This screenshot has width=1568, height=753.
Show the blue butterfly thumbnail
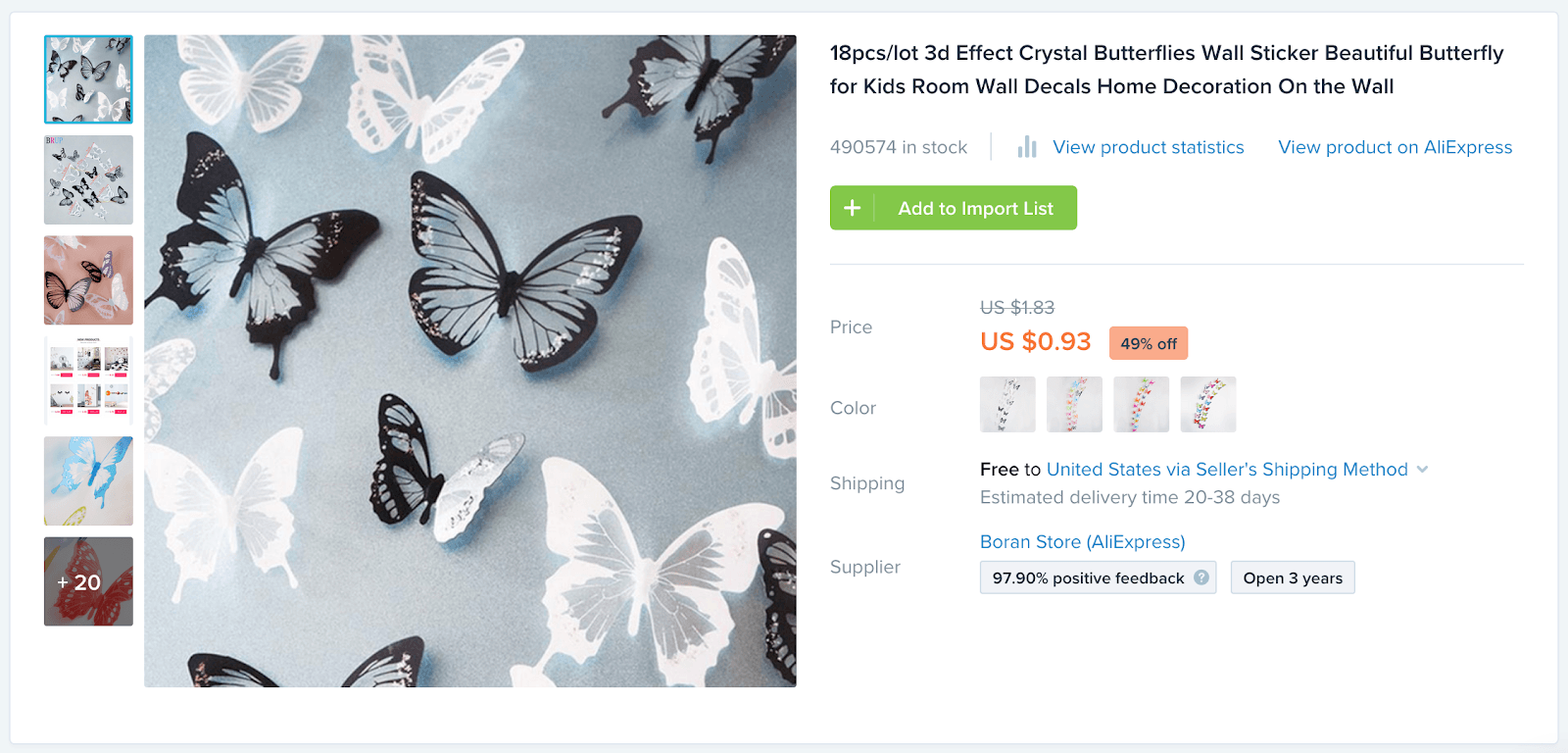[88, 480]
